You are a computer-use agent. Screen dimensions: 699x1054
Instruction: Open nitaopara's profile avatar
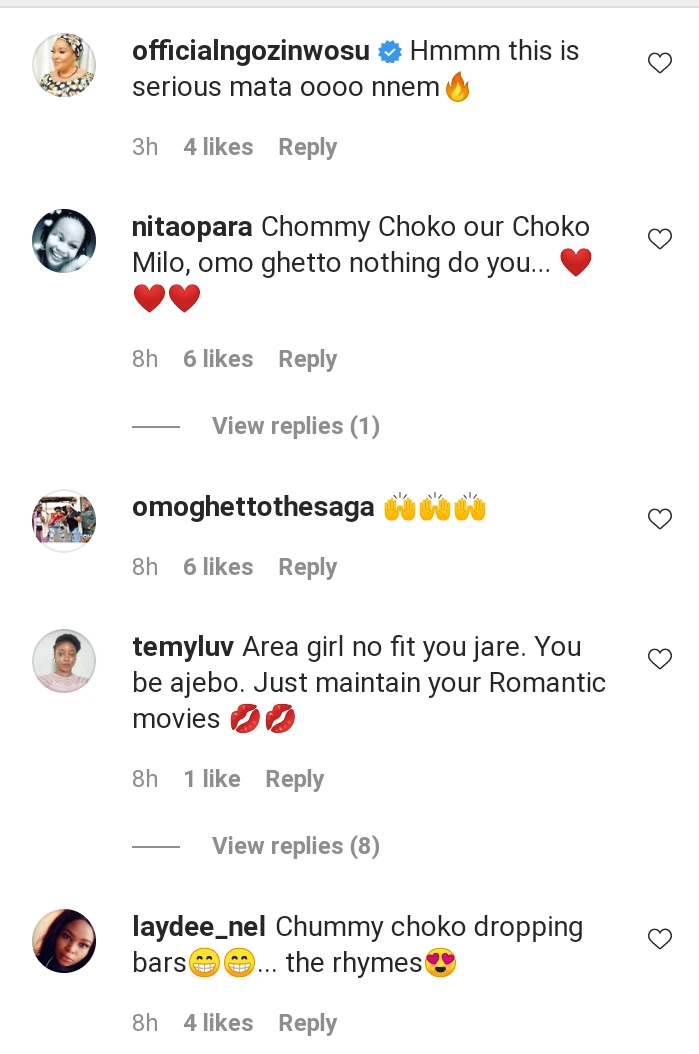point(64,241)
